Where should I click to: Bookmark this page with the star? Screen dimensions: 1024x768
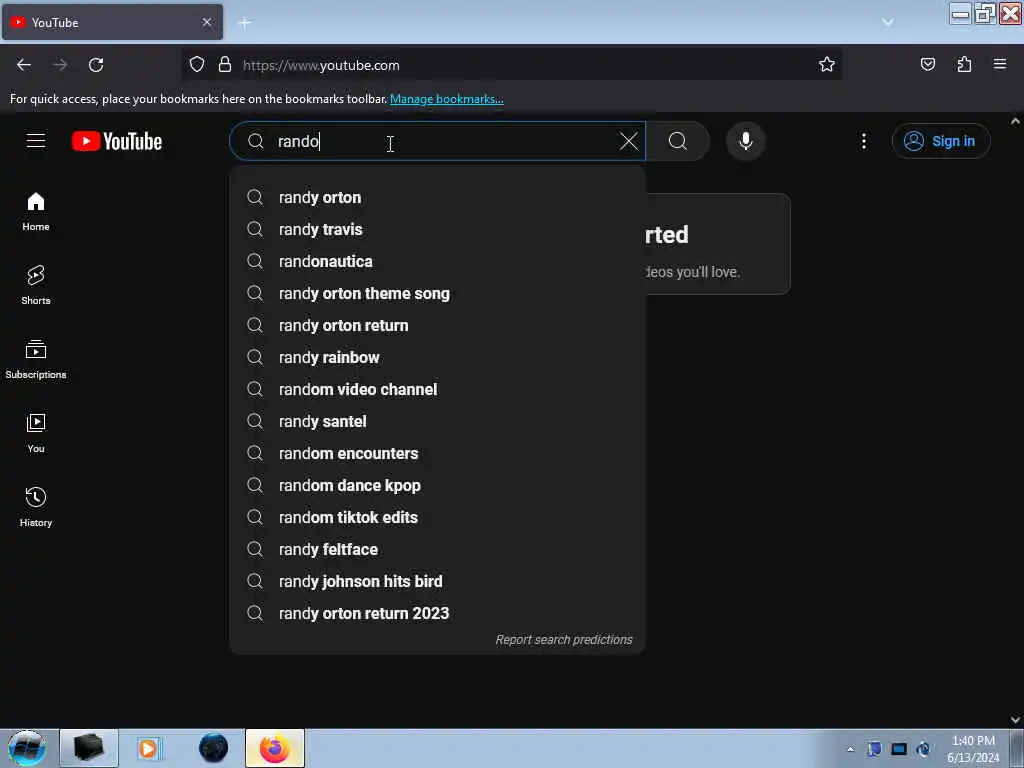[x=827, y=65]
